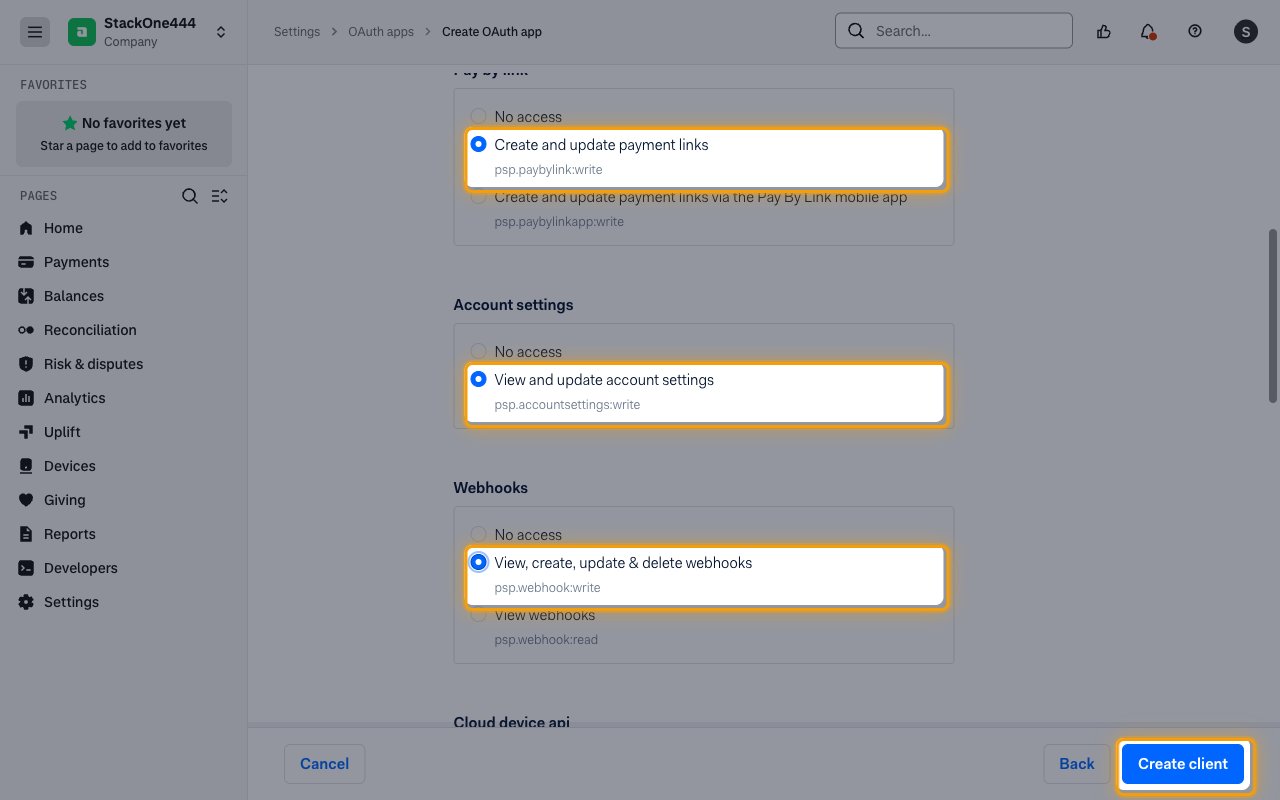Open the Settings page label
This screenshot has width=1280, height=800.
71,602
